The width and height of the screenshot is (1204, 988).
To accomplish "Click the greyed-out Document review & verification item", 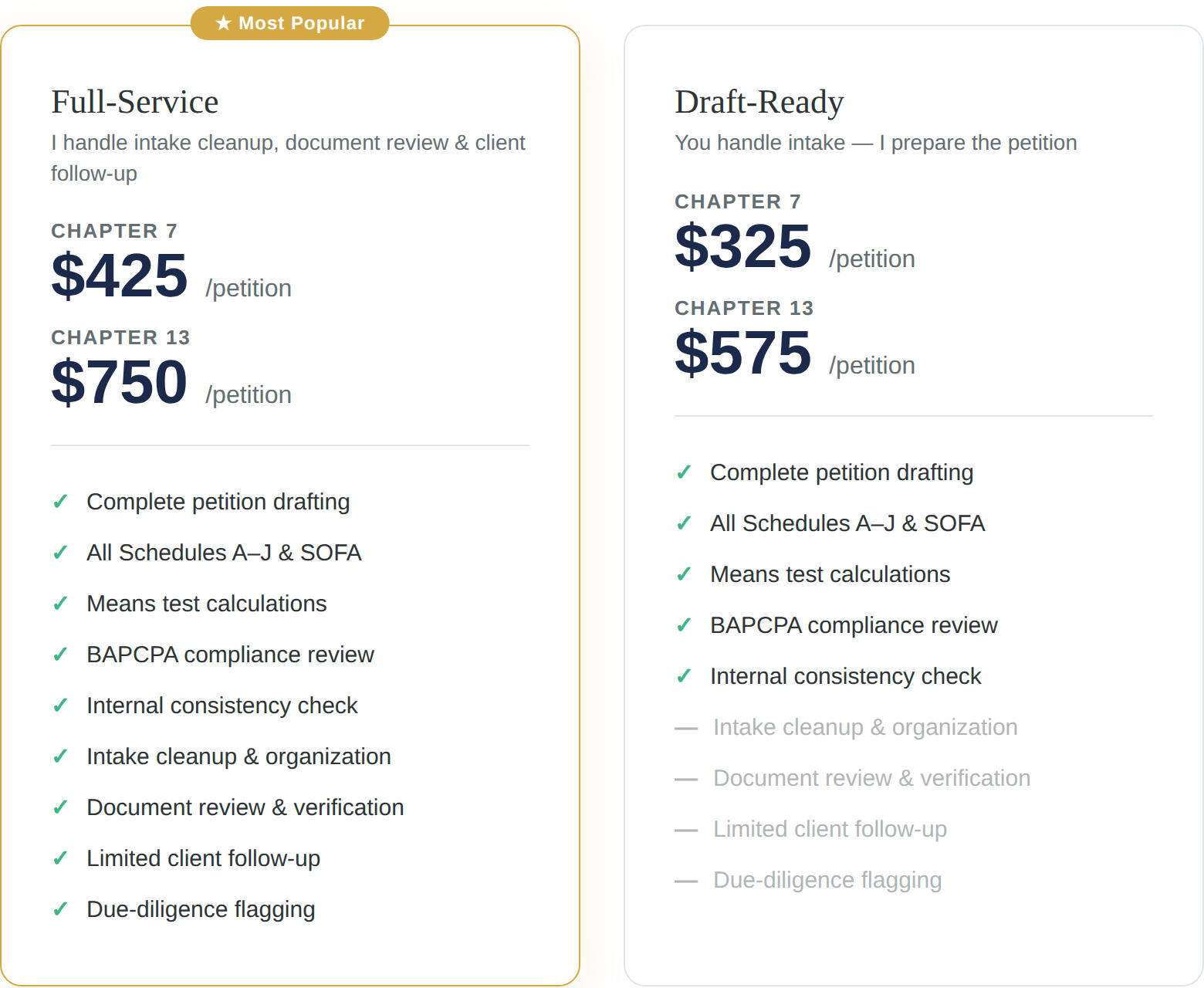I will pos(871,778).
